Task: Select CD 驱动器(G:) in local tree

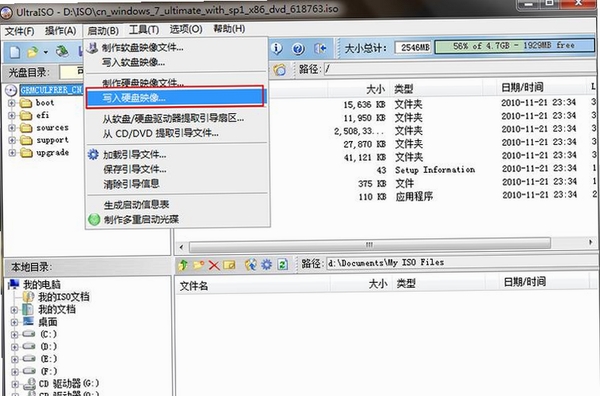Action: (69, 383)
